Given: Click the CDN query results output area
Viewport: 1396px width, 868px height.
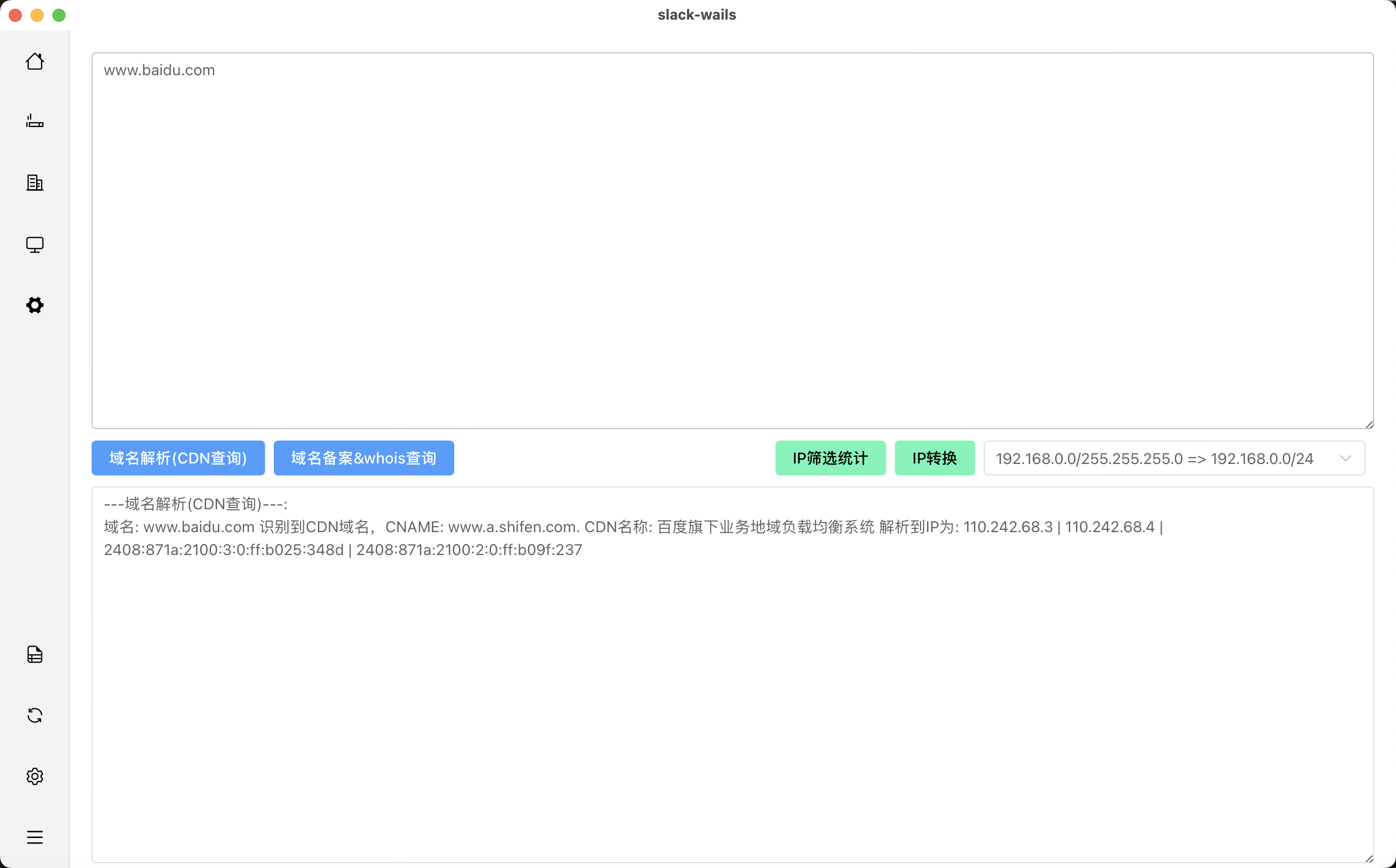Looking at the screenshot, I should pos(732,689).
